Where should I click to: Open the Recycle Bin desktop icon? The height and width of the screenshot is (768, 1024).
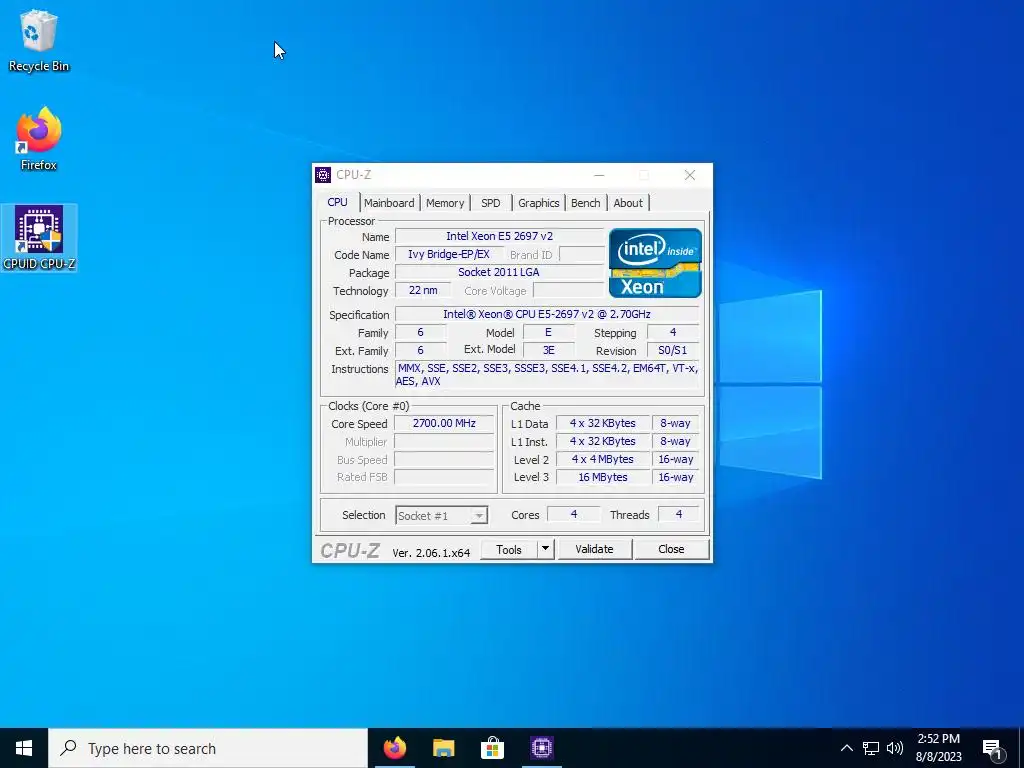[39, 40]
